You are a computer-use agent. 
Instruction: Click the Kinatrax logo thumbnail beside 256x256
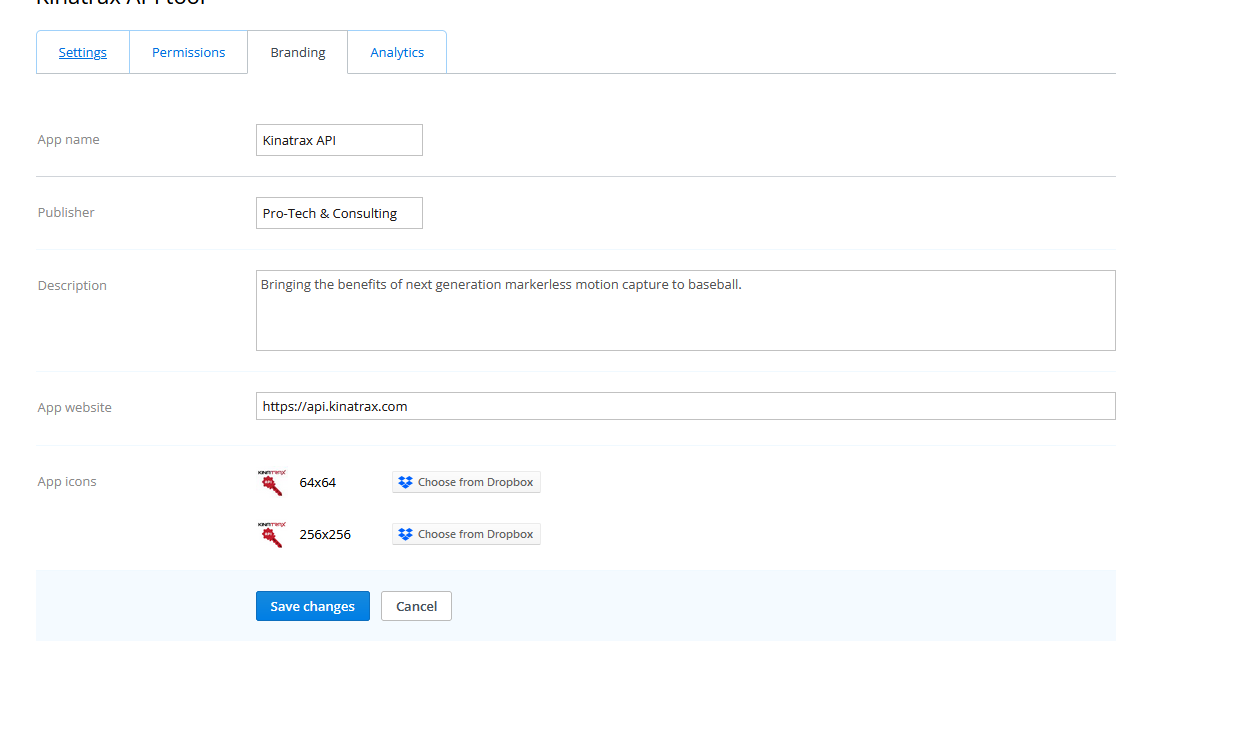coord(271,534)
